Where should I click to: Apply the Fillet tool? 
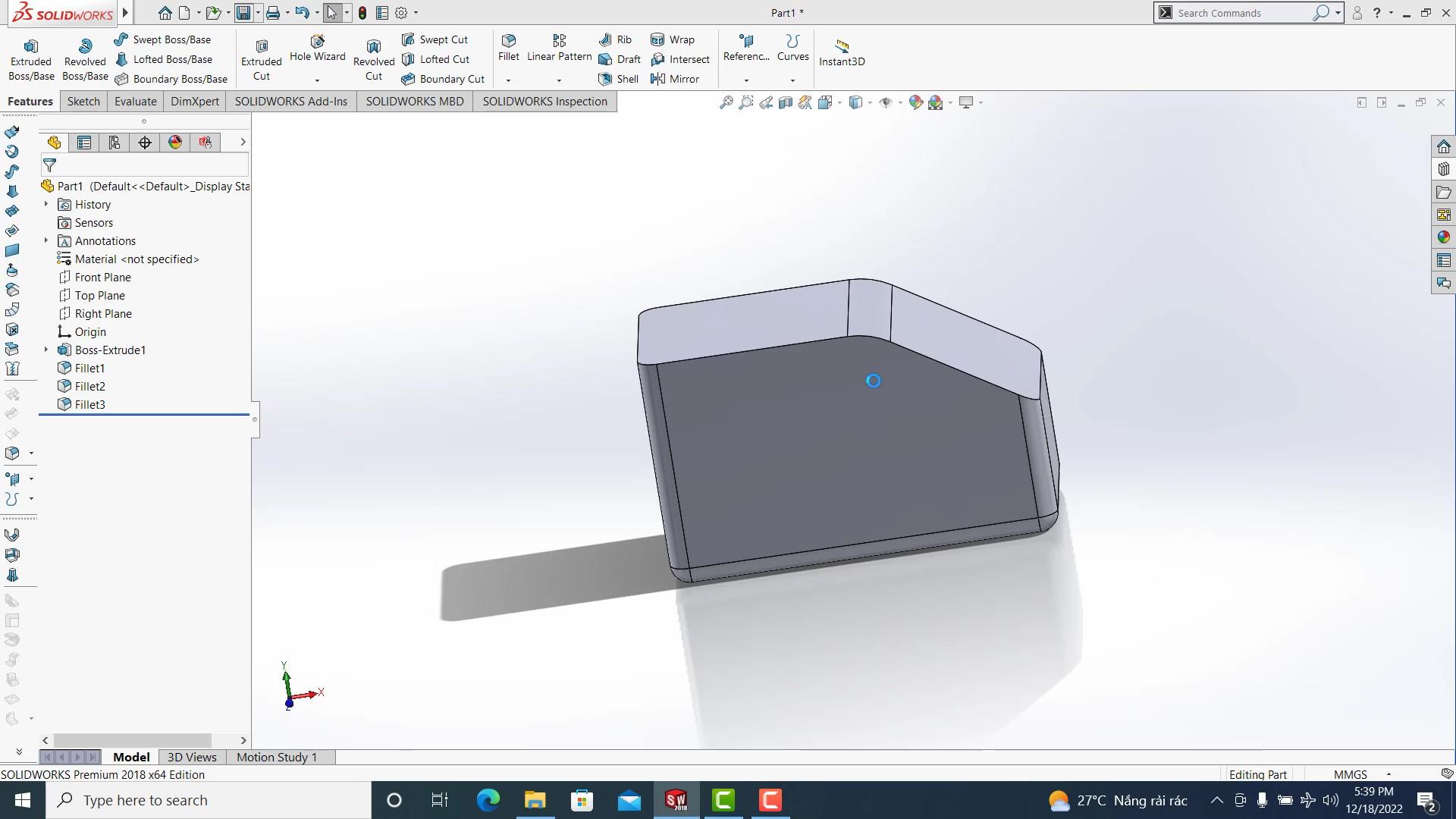509,48
